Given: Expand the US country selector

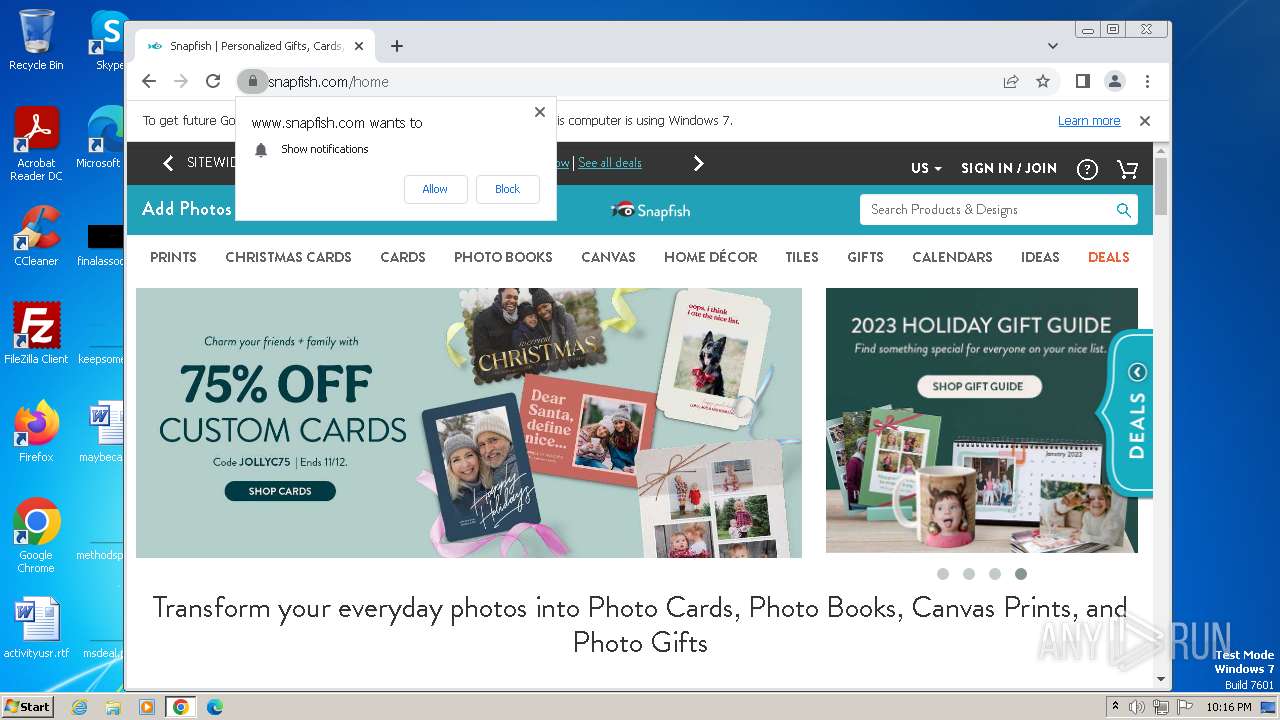Looking at the screenshot, I should point(926,168).
